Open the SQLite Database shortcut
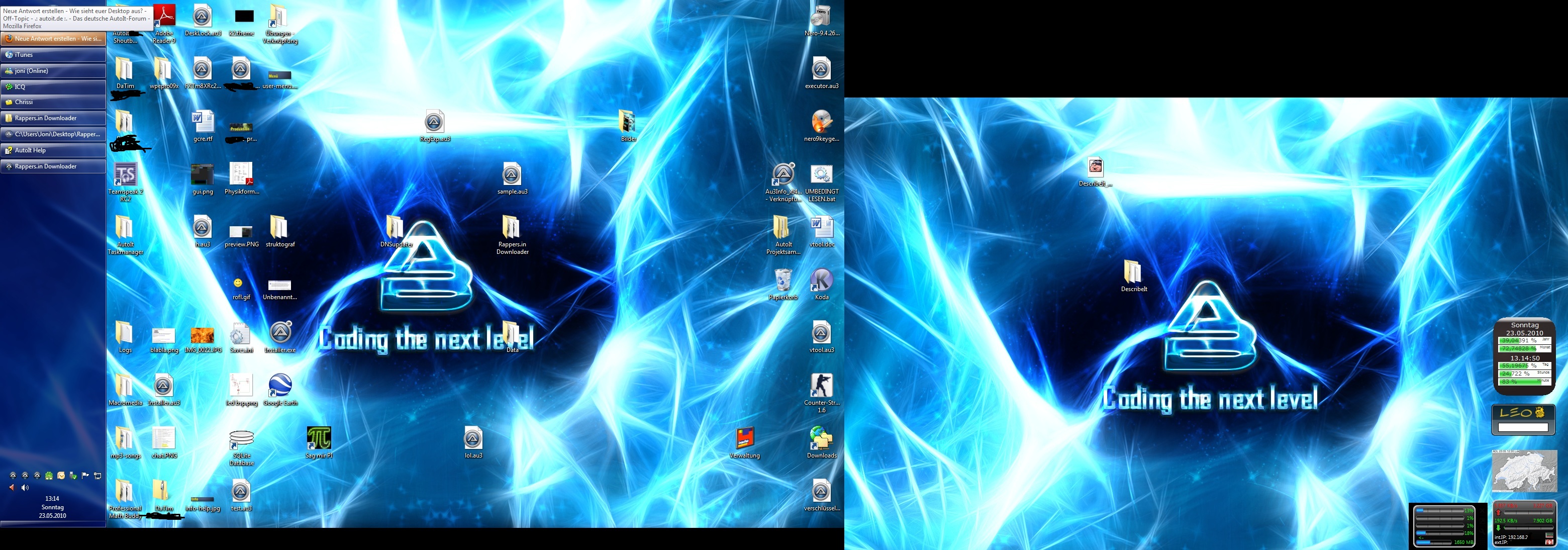 (x=242, y=439)
